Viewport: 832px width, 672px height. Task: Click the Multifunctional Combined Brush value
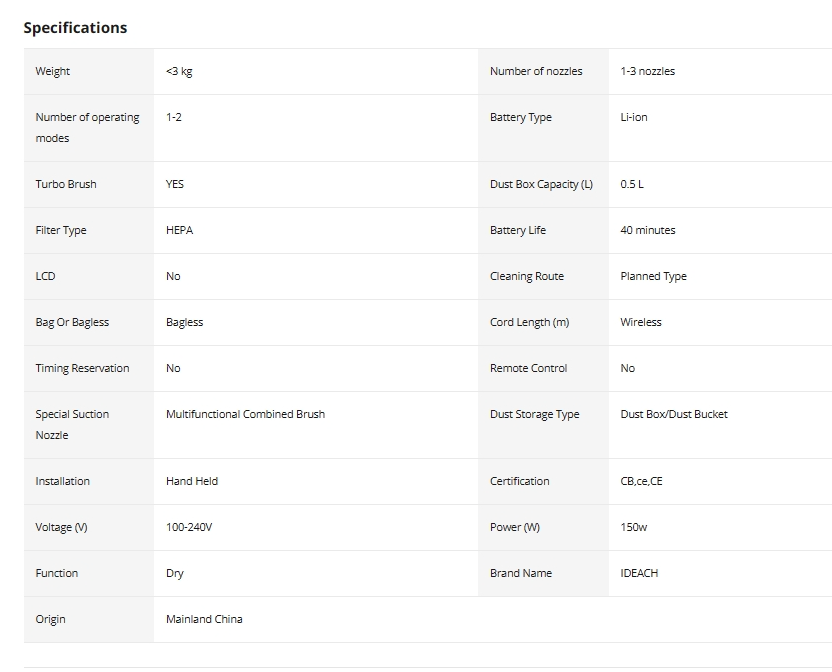tap(245, 414)
